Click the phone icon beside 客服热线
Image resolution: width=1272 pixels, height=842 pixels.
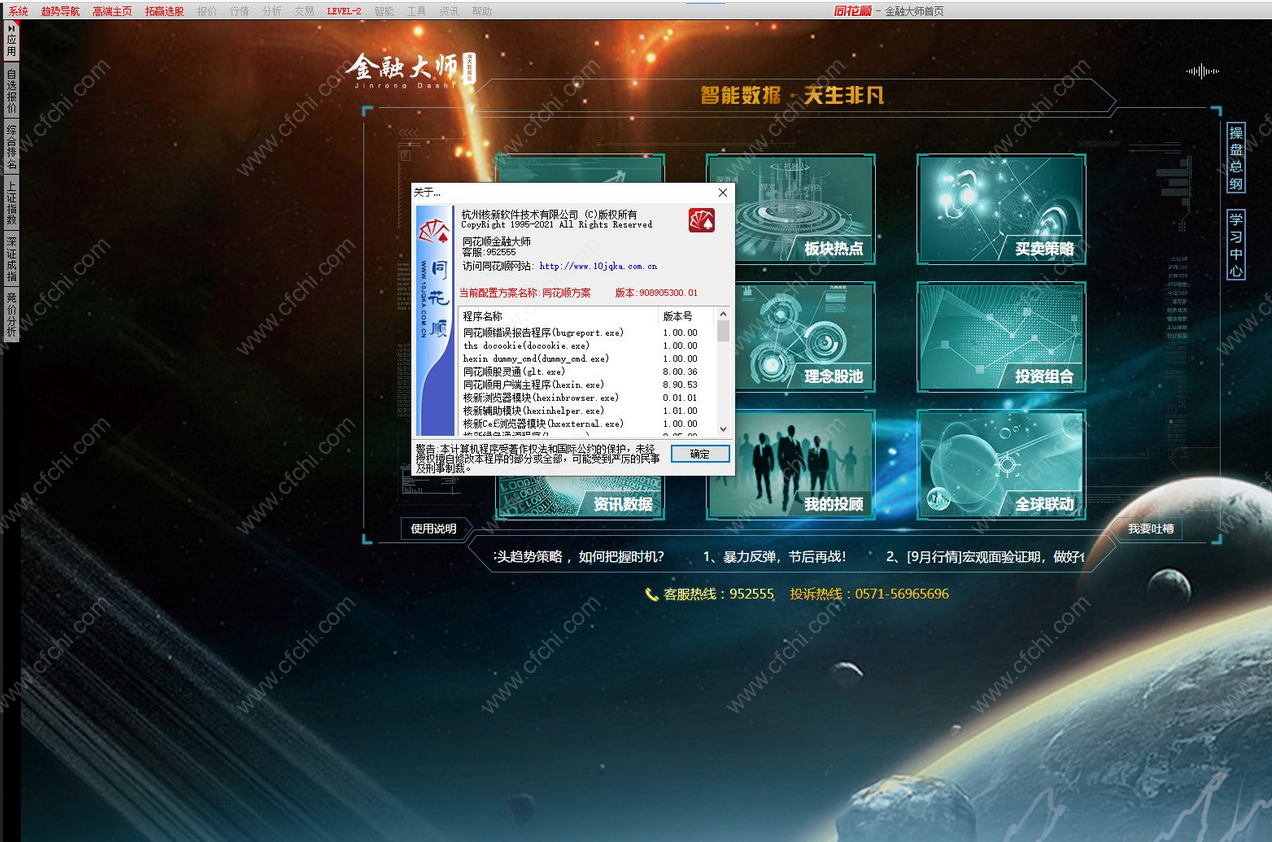point(652,594)
